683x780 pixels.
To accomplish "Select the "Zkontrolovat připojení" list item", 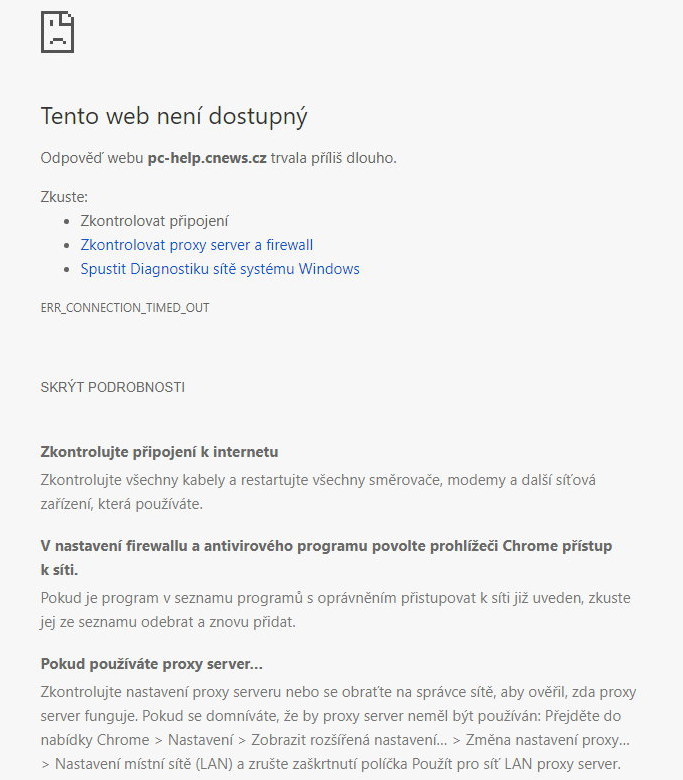I will [x=154, y=221].
